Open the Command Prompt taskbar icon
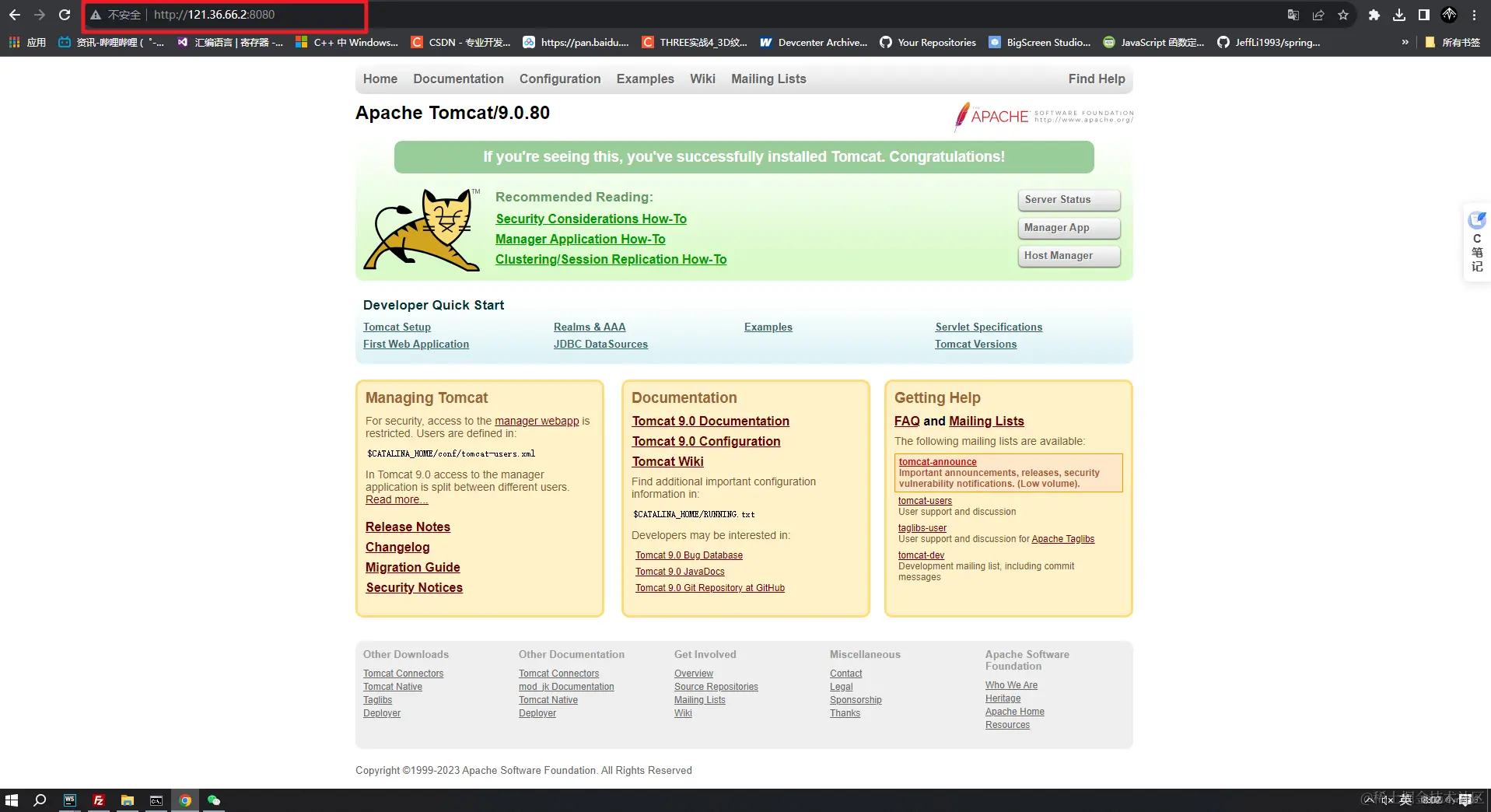 156,800
